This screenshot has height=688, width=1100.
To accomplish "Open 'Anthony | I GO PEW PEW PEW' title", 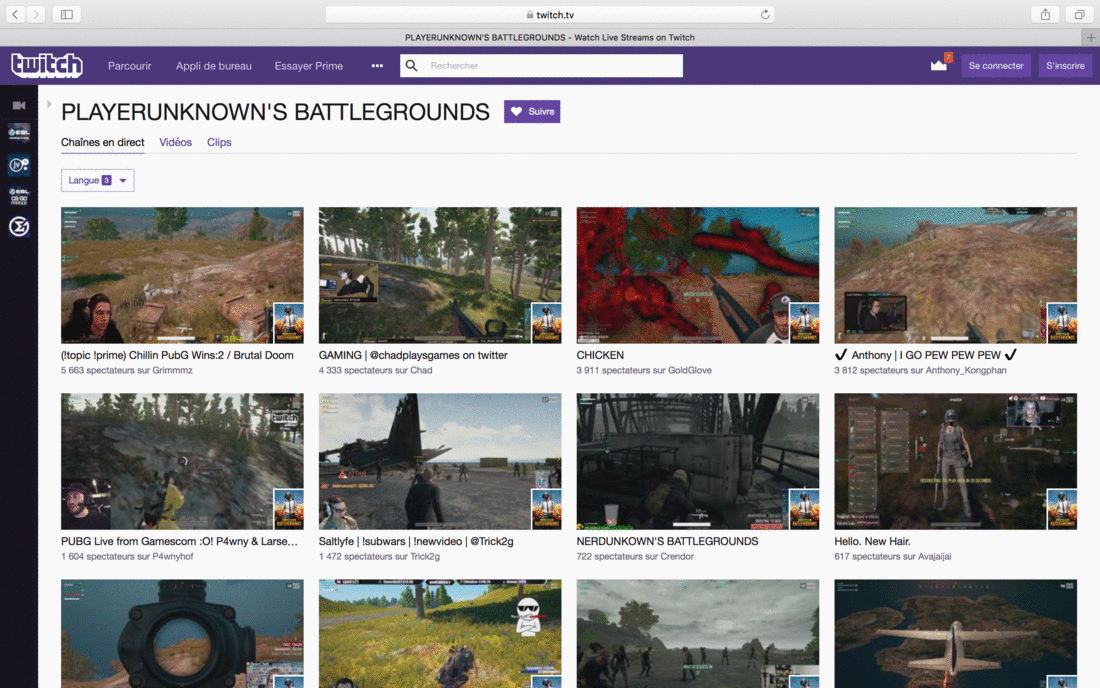I will (x=926, y=355).
